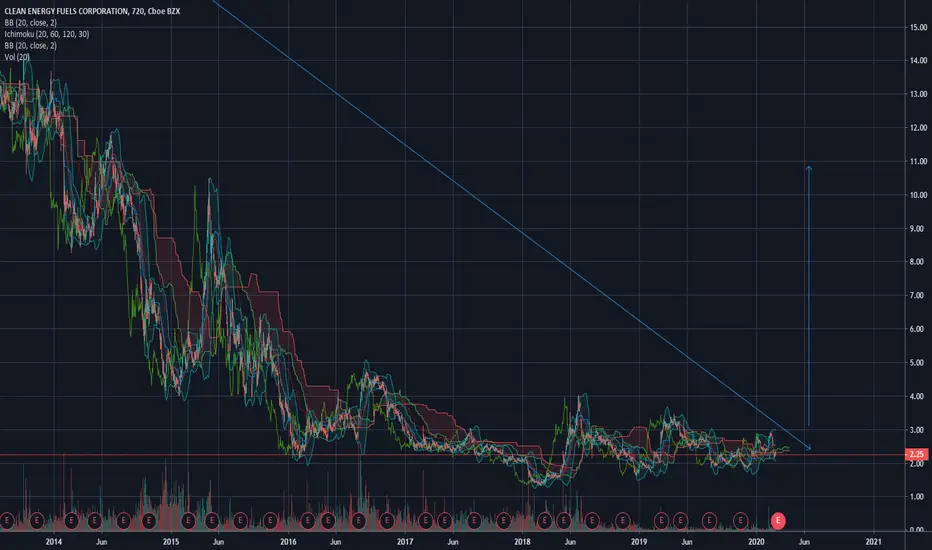
Task: Click the dotted red current price line
Action: (452, 455)
